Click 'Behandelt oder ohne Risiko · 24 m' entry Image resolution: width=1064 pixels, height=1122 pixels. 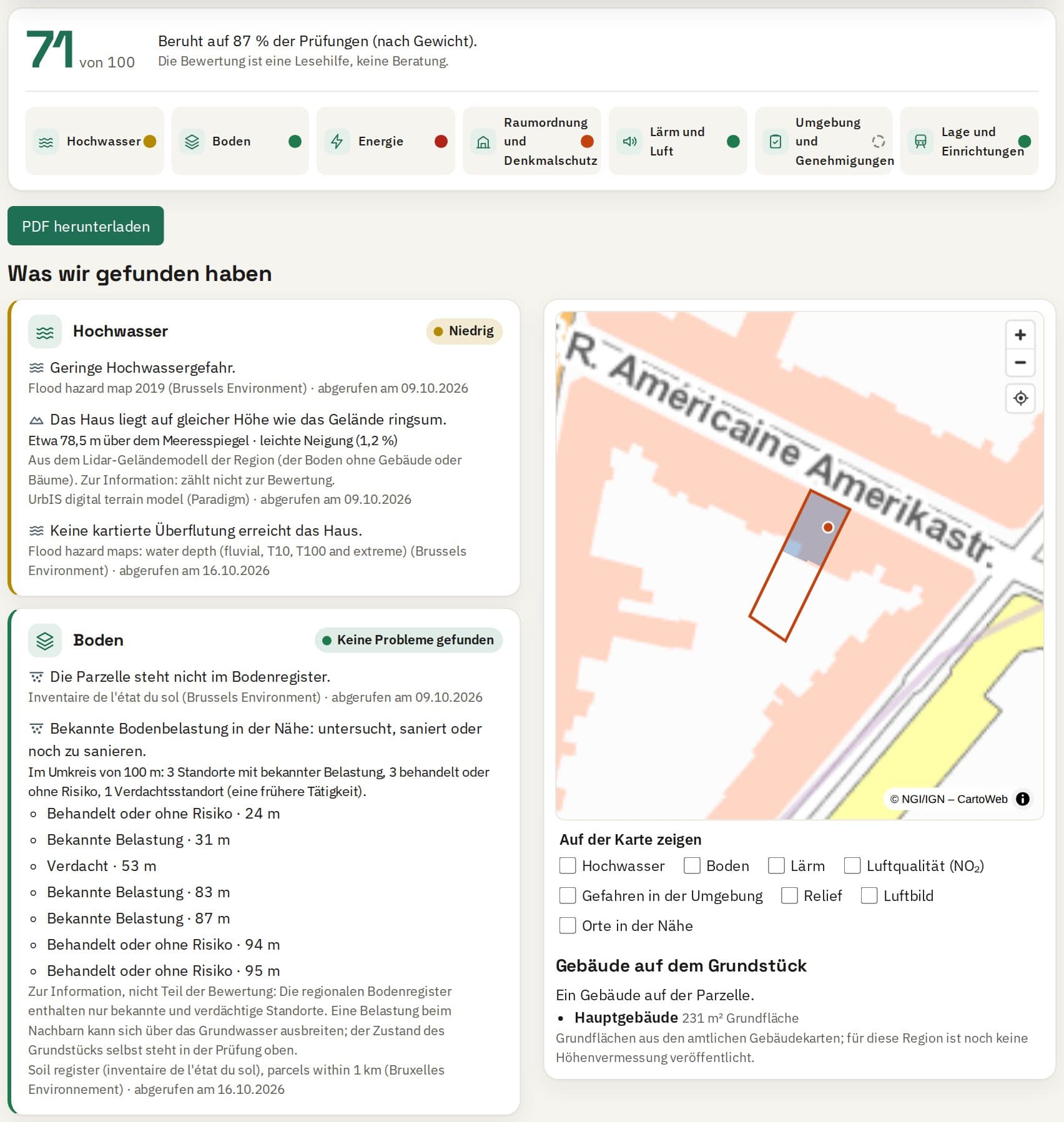click(x=163, y=814)
